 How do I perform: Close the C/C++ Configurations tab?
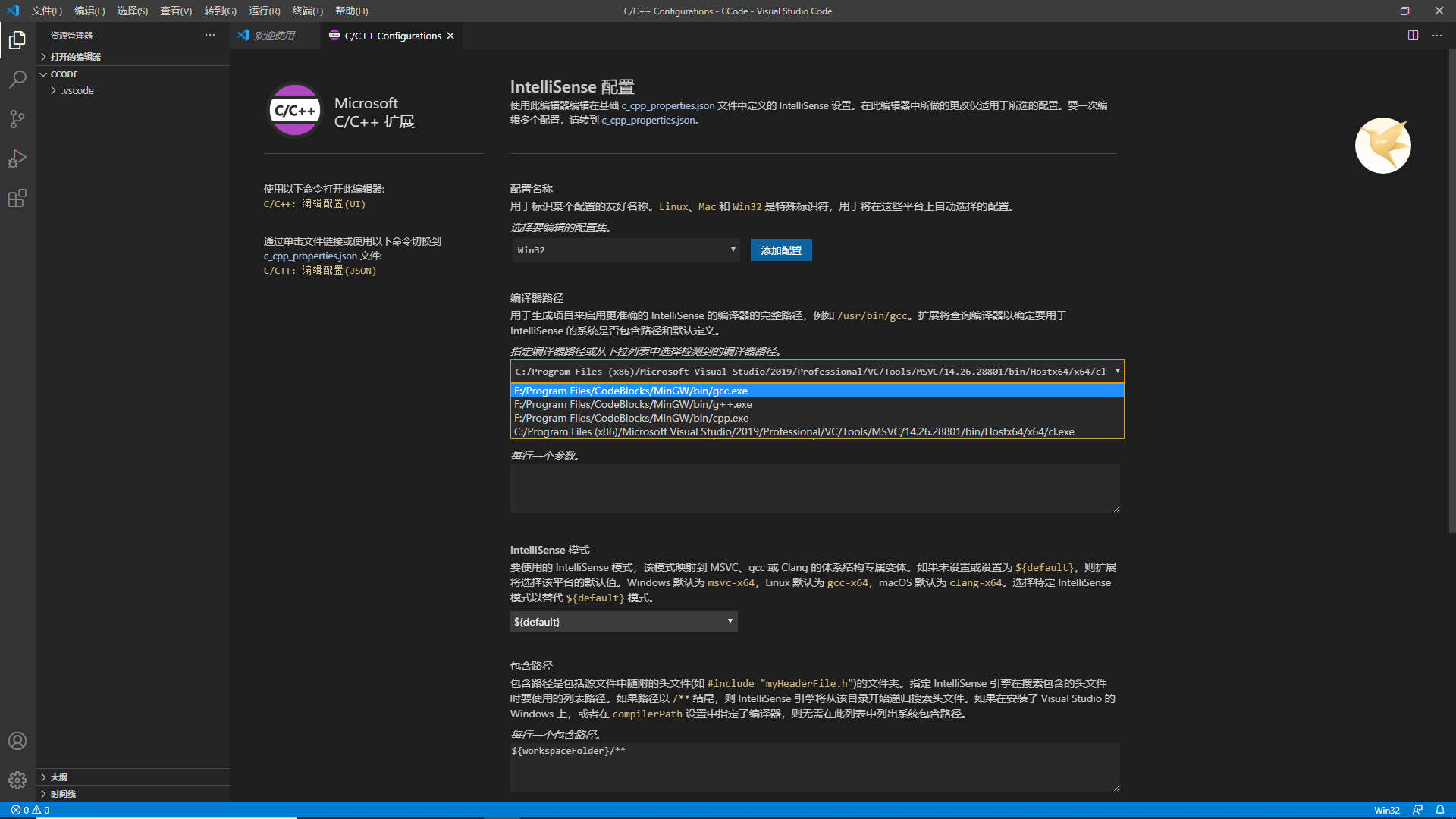450,36
